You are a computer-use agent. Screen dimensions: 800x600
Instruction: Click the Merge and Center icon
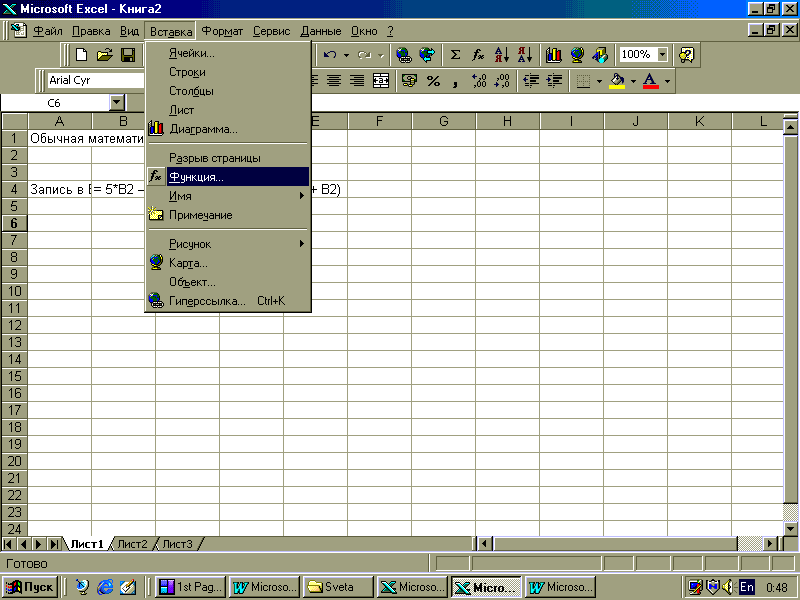point(381,81)
